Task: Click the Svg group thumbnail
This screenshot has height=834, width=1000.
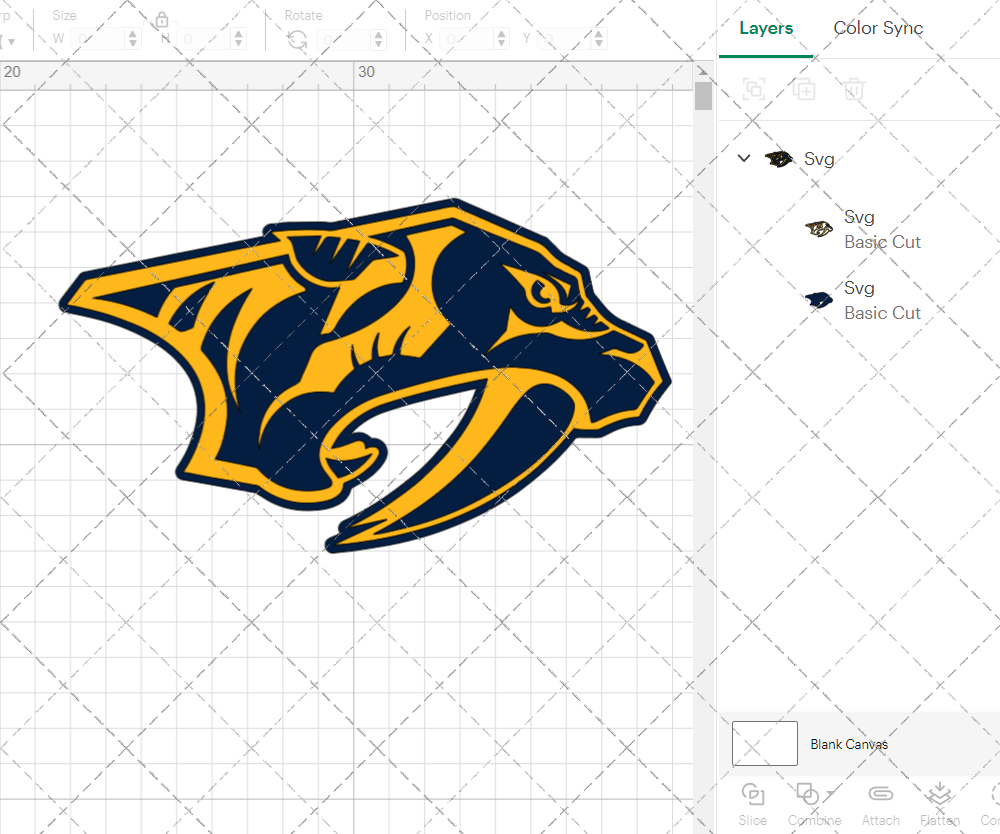Action: point(779,159)
